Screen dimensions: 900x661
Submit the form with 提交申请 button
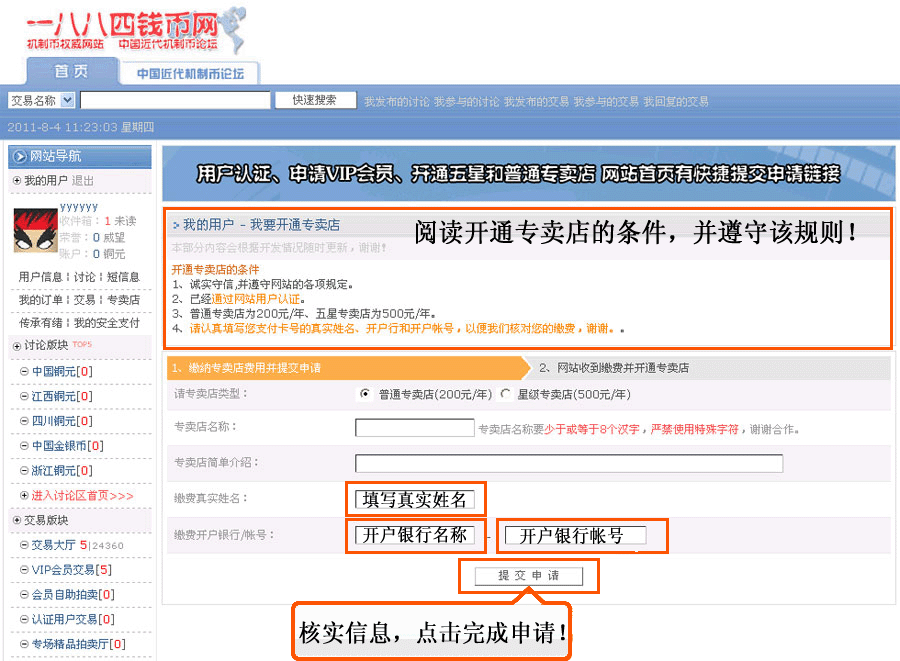pos(529,576)
